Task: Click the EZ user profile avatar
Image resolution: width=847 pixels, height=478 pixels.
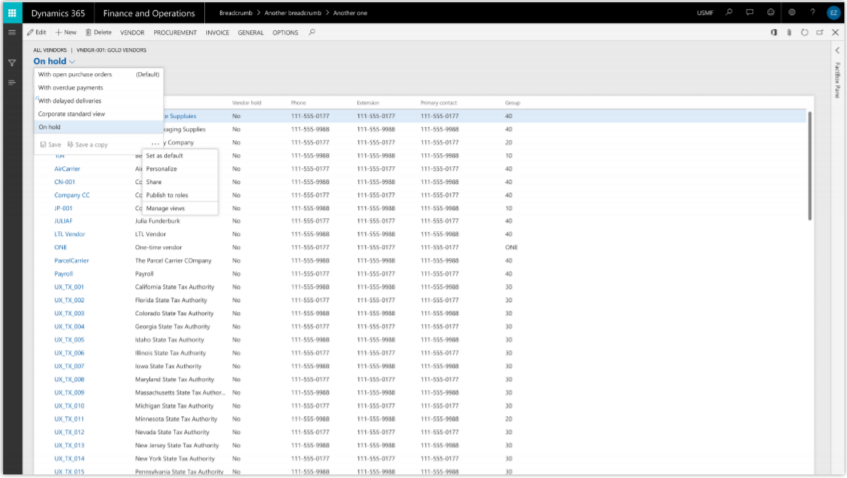Action: 833,12
